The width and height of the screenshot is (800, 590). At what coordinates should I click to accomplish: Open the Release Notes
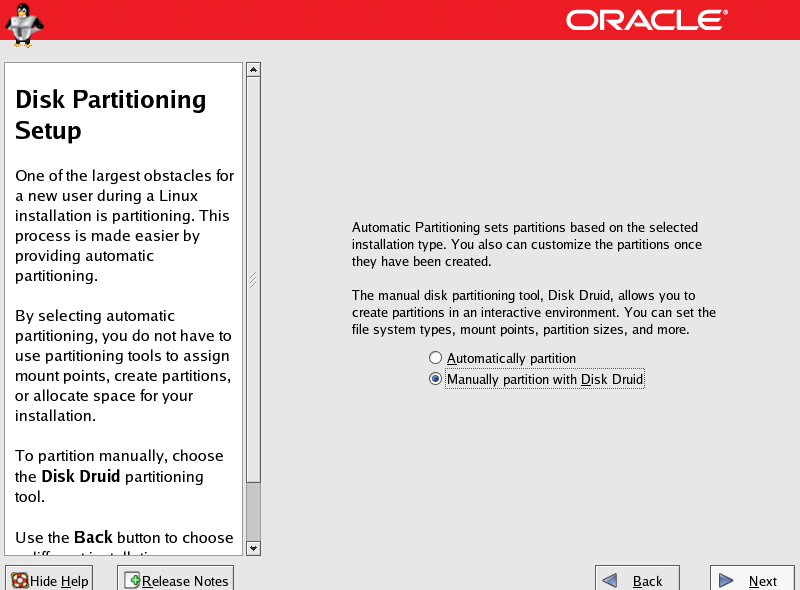[x=176, y=580]
